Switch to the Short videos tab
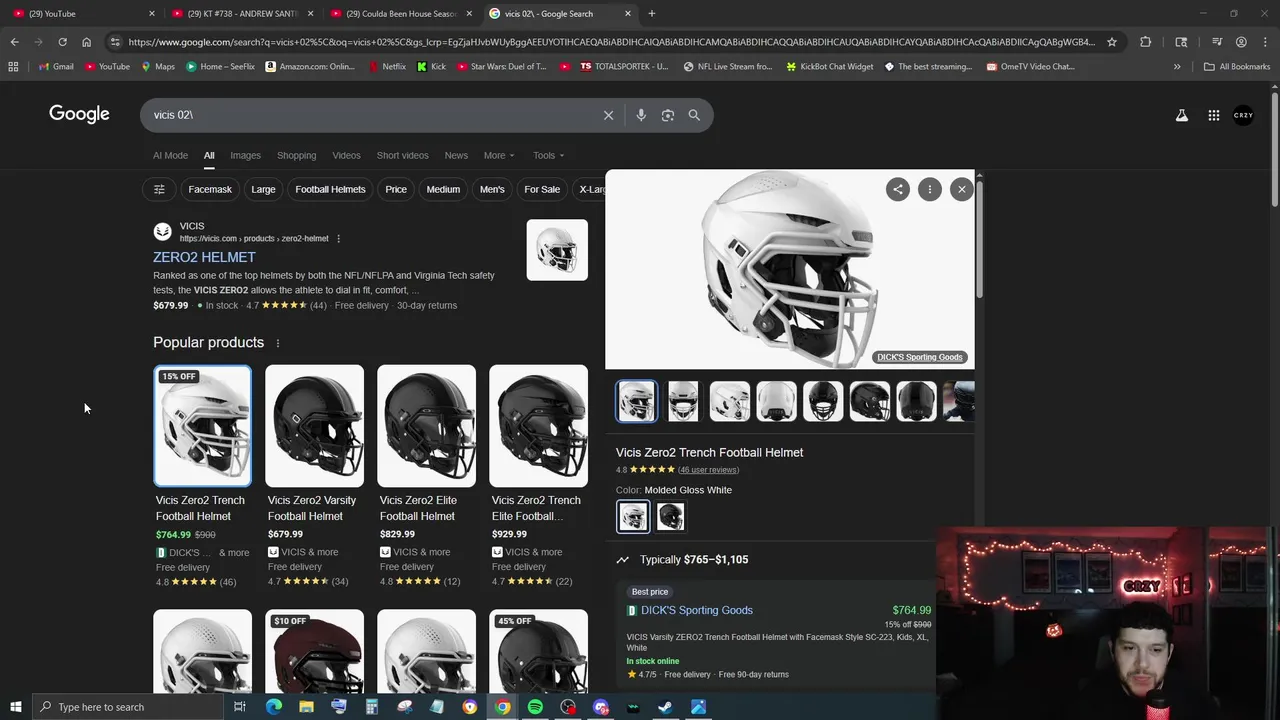This screenshot has width=1280, height=720. coord(402,155)
